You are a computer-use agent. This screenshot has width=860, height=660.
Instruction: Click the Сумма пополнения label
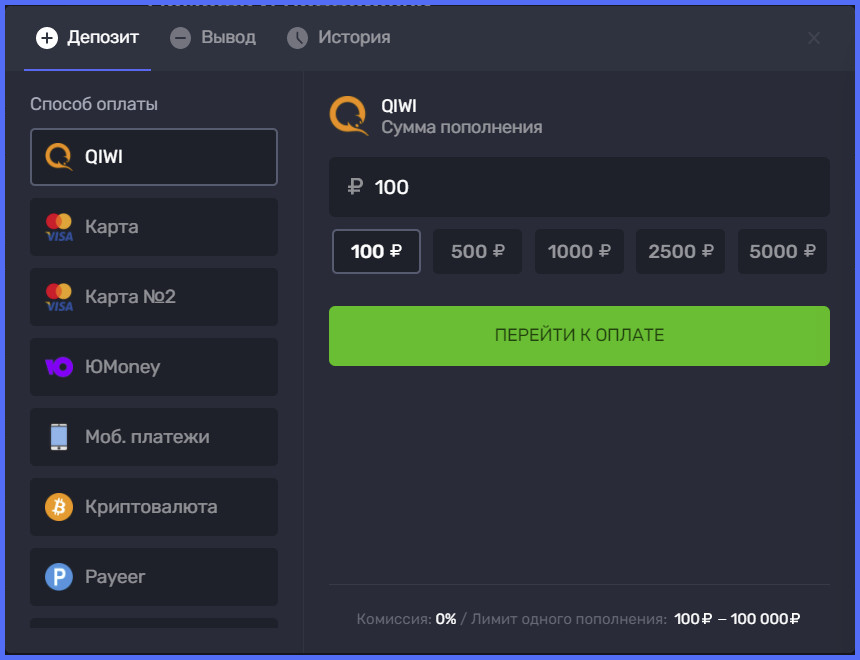tap(462, 127)
